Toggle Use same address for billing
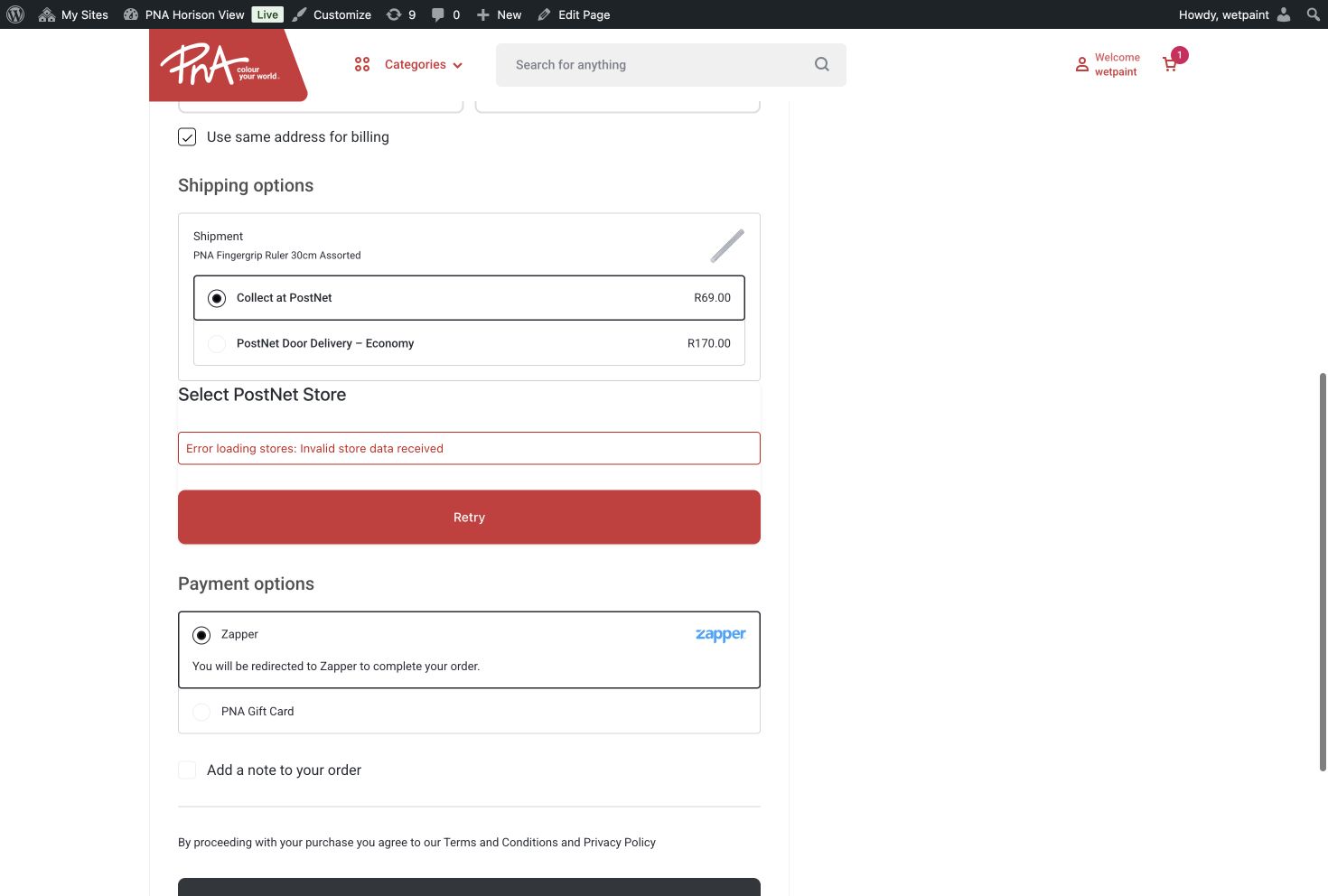1328x896 pixels. click(x=187, y=136)
